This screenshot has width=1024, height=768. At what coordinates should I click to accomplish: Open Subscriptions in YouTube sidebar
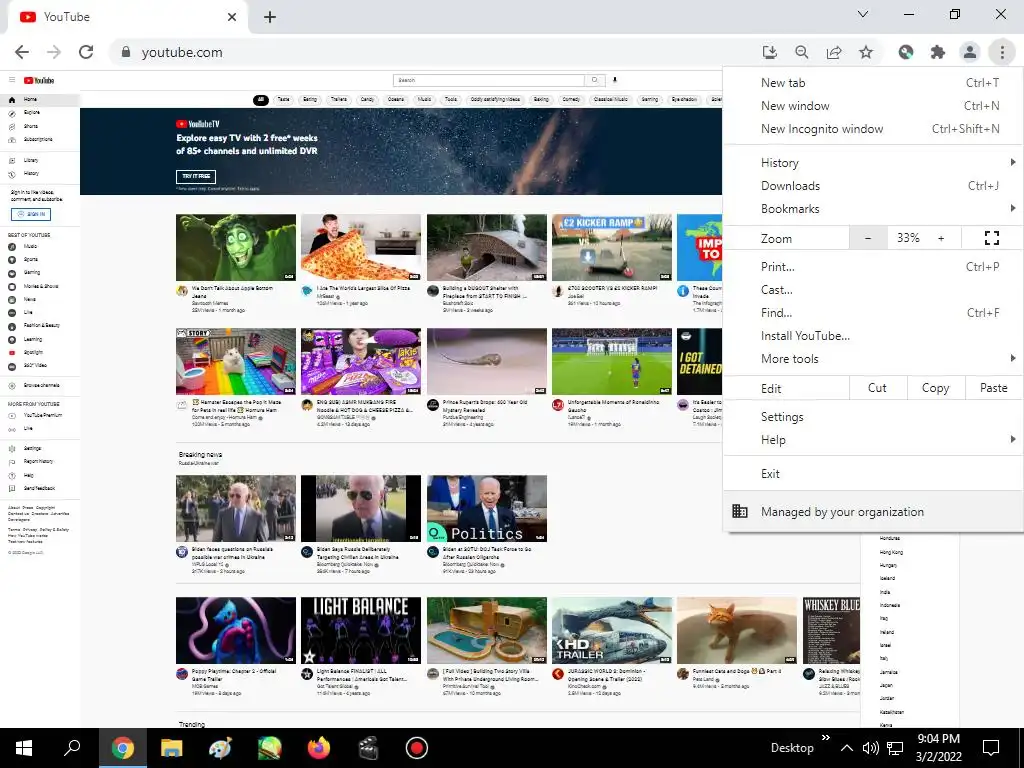pyautogui.click(x=37, y=139)
